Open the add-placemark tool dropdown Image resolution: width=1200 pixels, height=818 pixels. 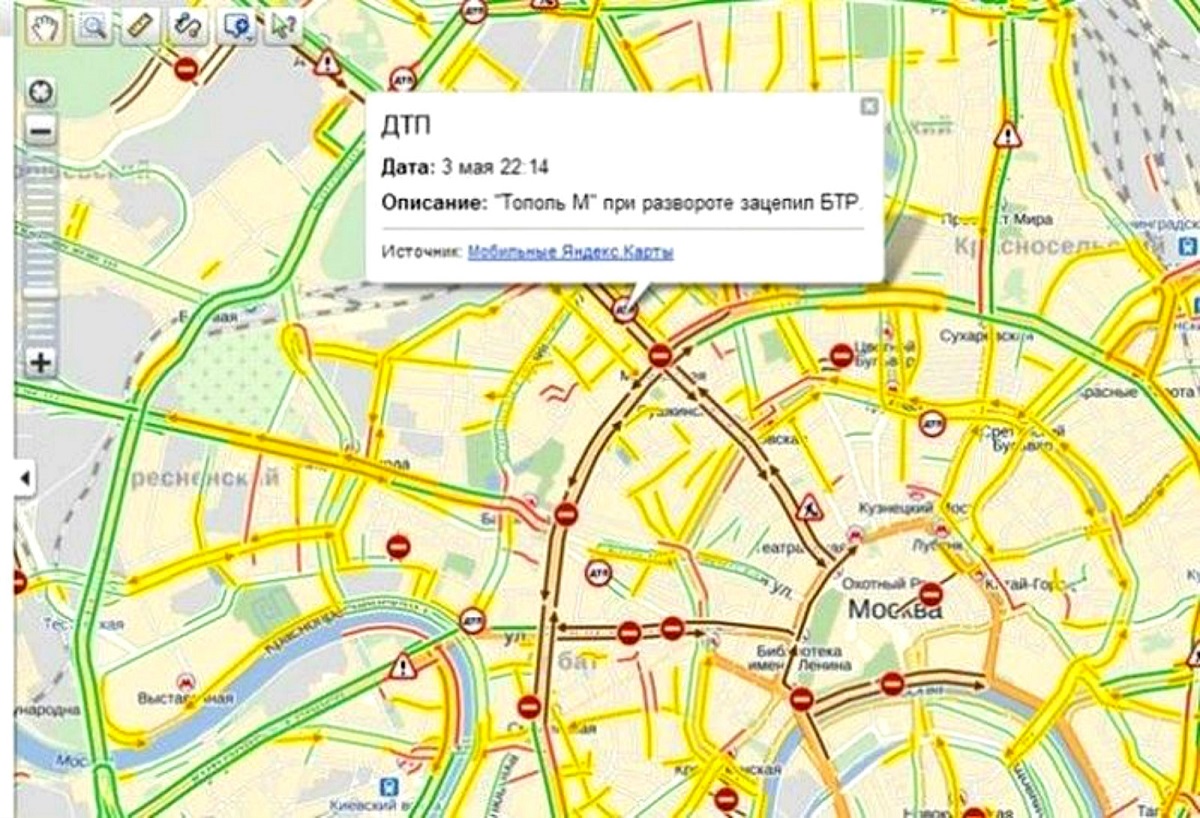click(239, 26)
